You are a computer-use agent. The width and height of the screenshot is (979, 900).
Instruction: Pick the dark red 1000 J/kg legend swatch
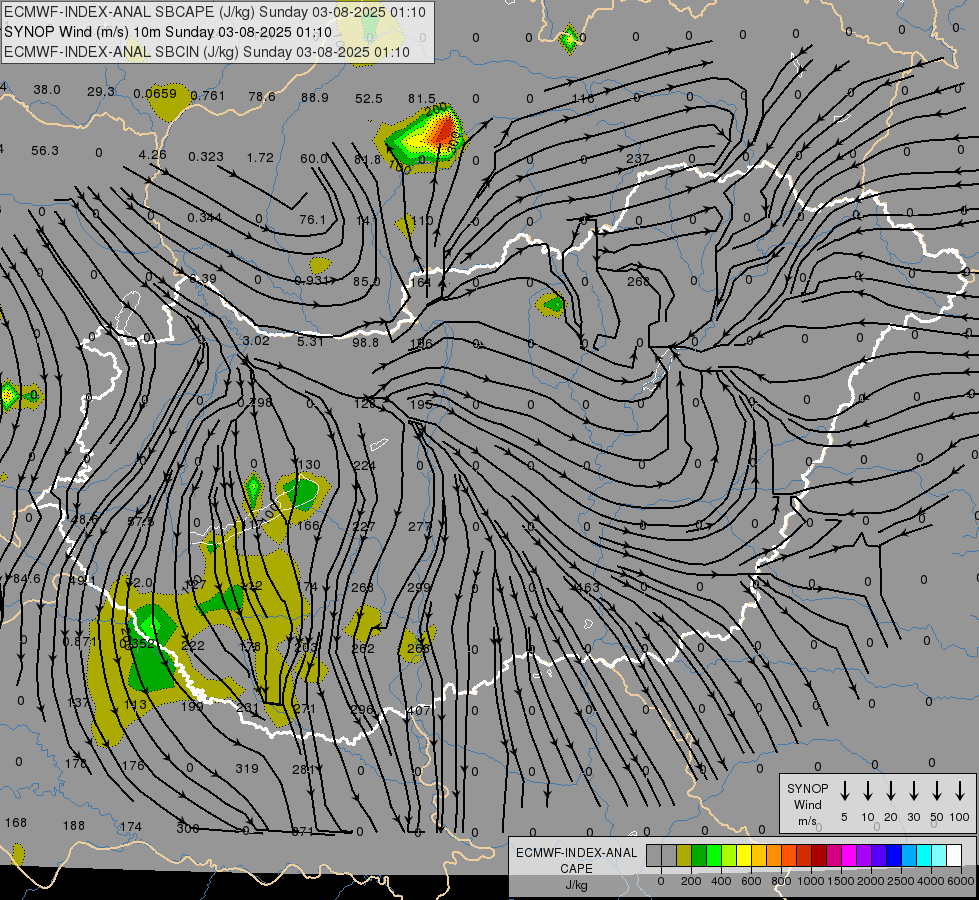pos(819,856)
